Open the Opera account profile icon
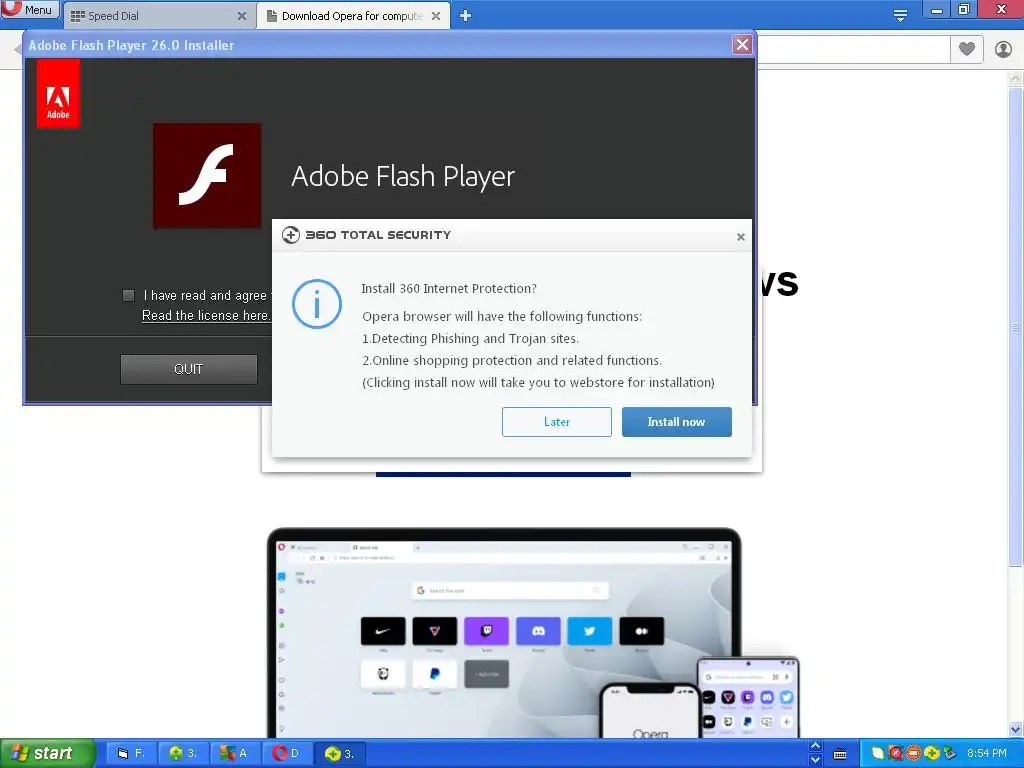The width and height of the screenshot is (1024, 768). click(x=1003, y=49)
